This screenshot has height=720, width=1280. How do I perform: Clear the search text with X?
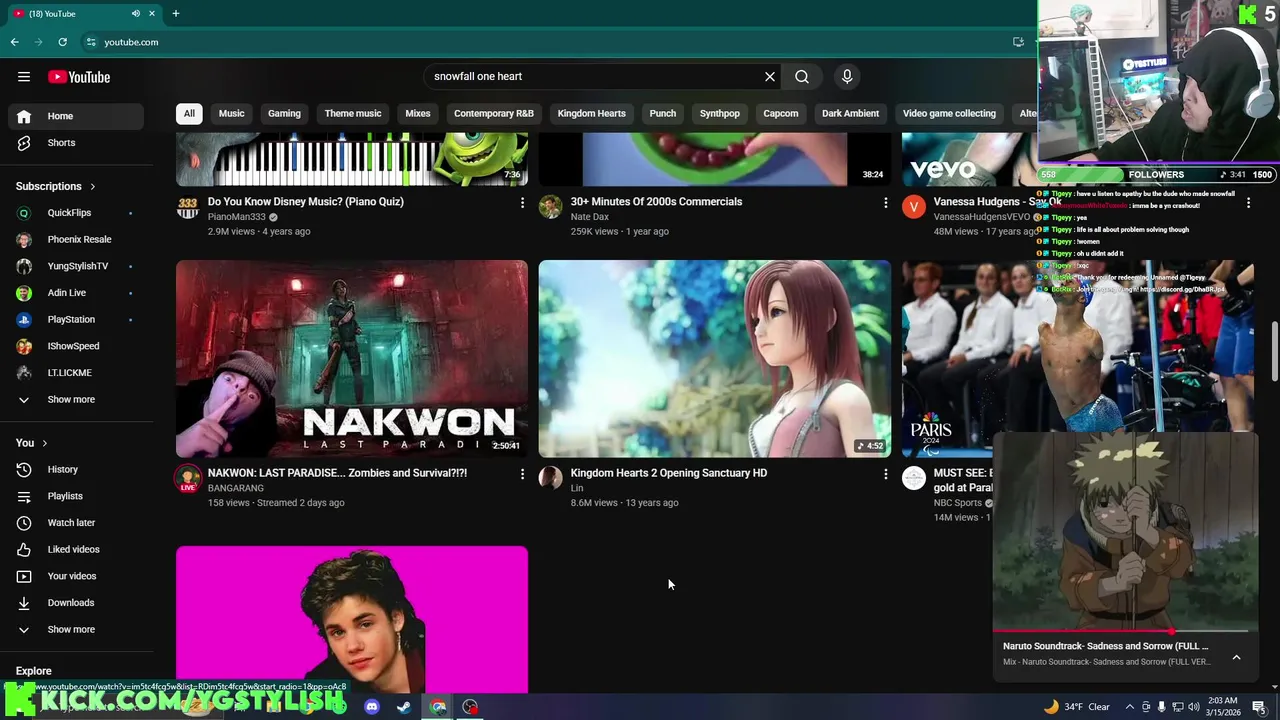pos(770,77)
